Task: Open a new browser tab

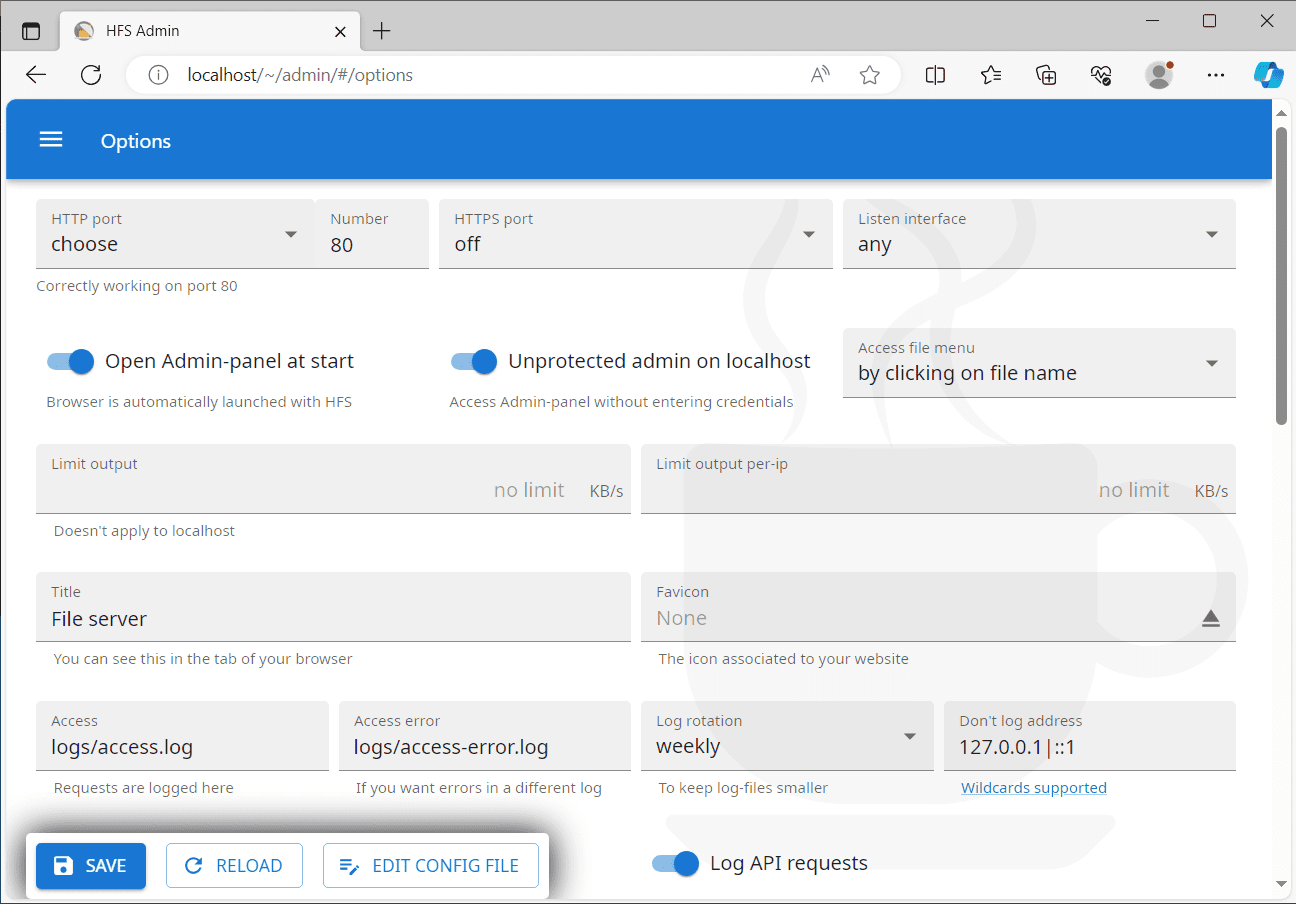Action: tap(381, 31)
